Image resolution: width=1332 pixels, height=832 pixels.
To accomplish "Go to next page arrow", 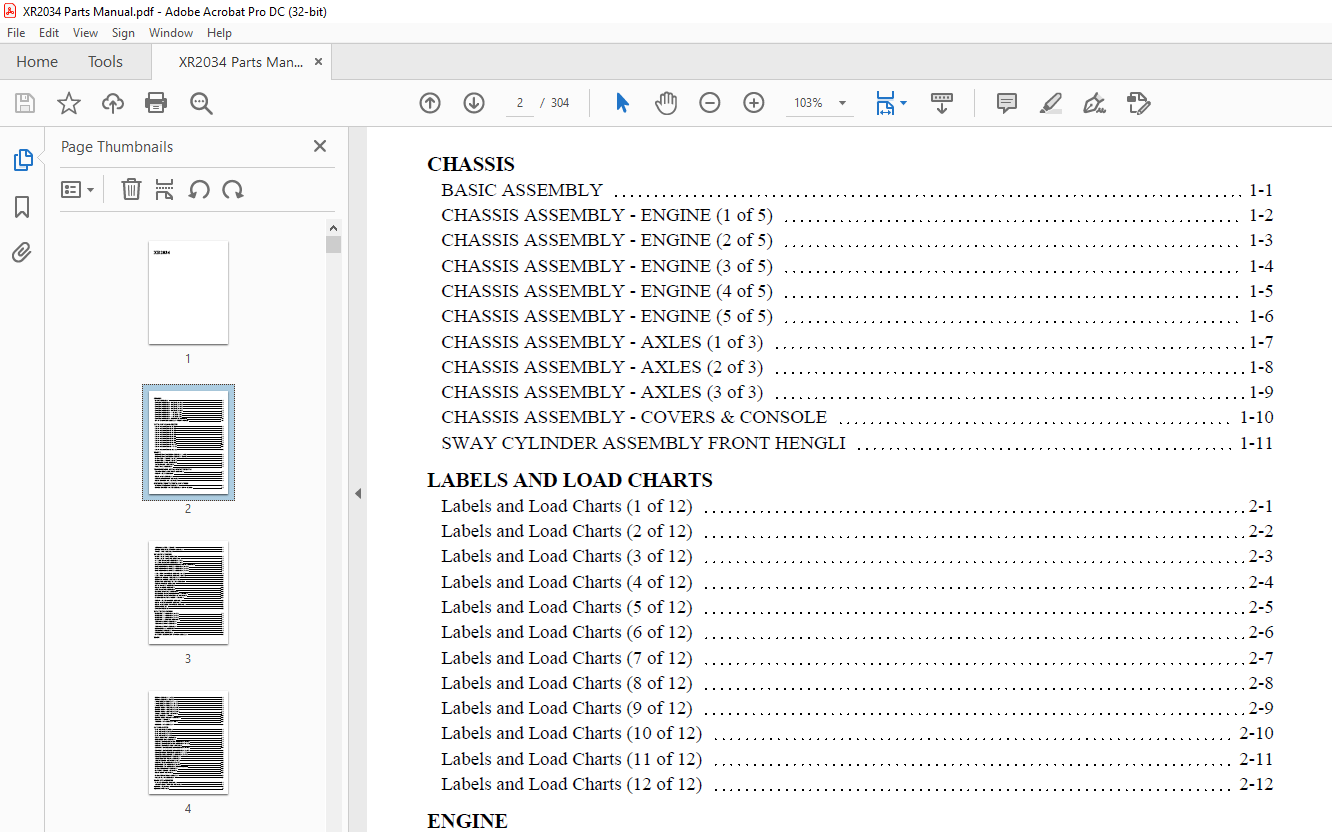I will [474, 103].
